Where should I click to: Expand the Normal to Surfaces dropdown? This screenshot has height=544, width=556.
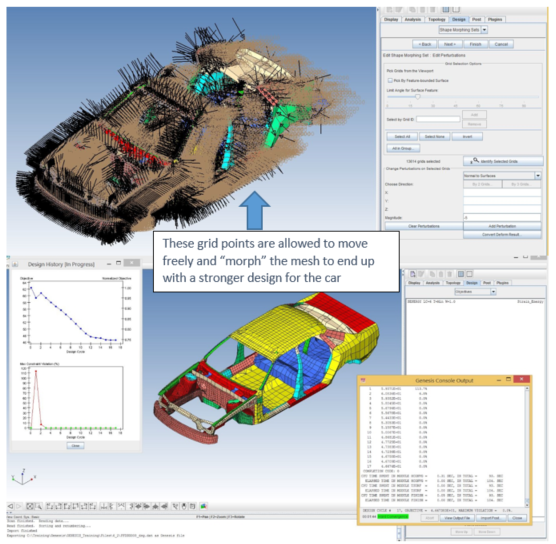[x=502, y=176]
